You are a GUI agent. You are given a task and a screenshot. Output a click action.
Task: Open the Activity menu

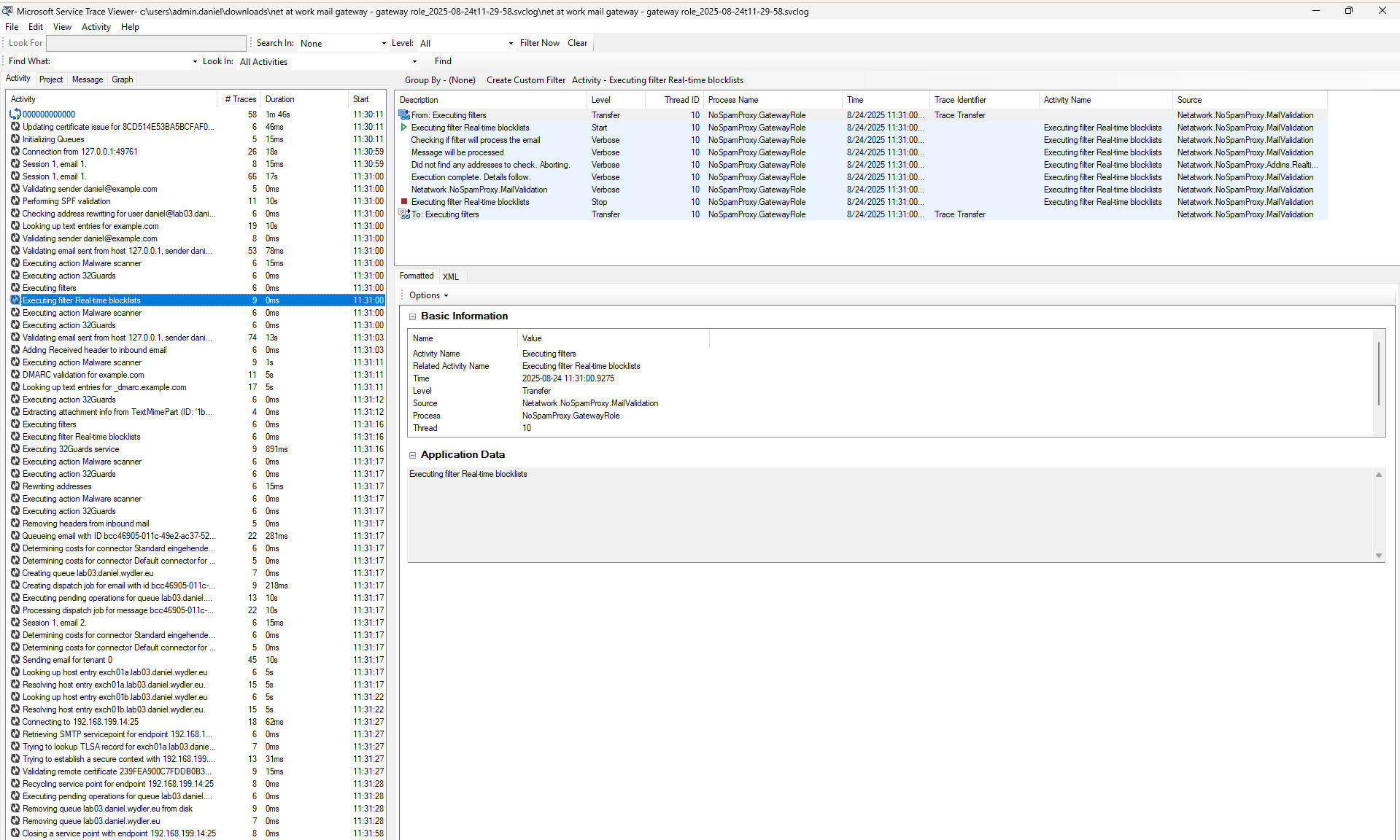point(96,27)
